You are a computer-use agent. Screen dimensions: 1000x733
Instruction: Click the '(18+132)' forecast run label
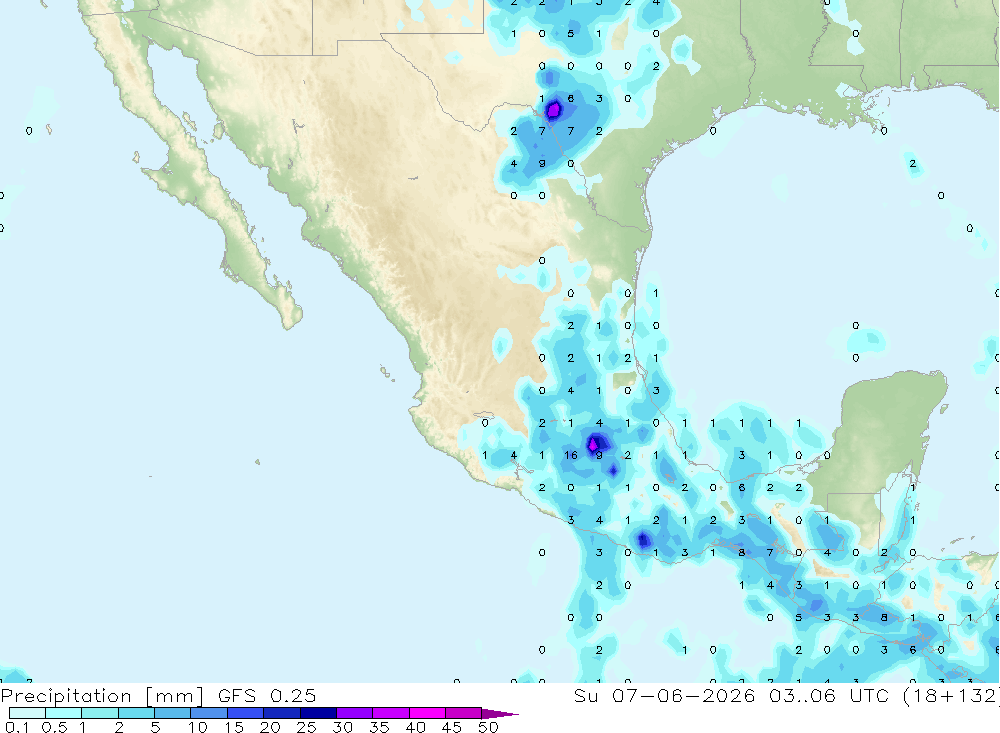[x=951, y=696]
